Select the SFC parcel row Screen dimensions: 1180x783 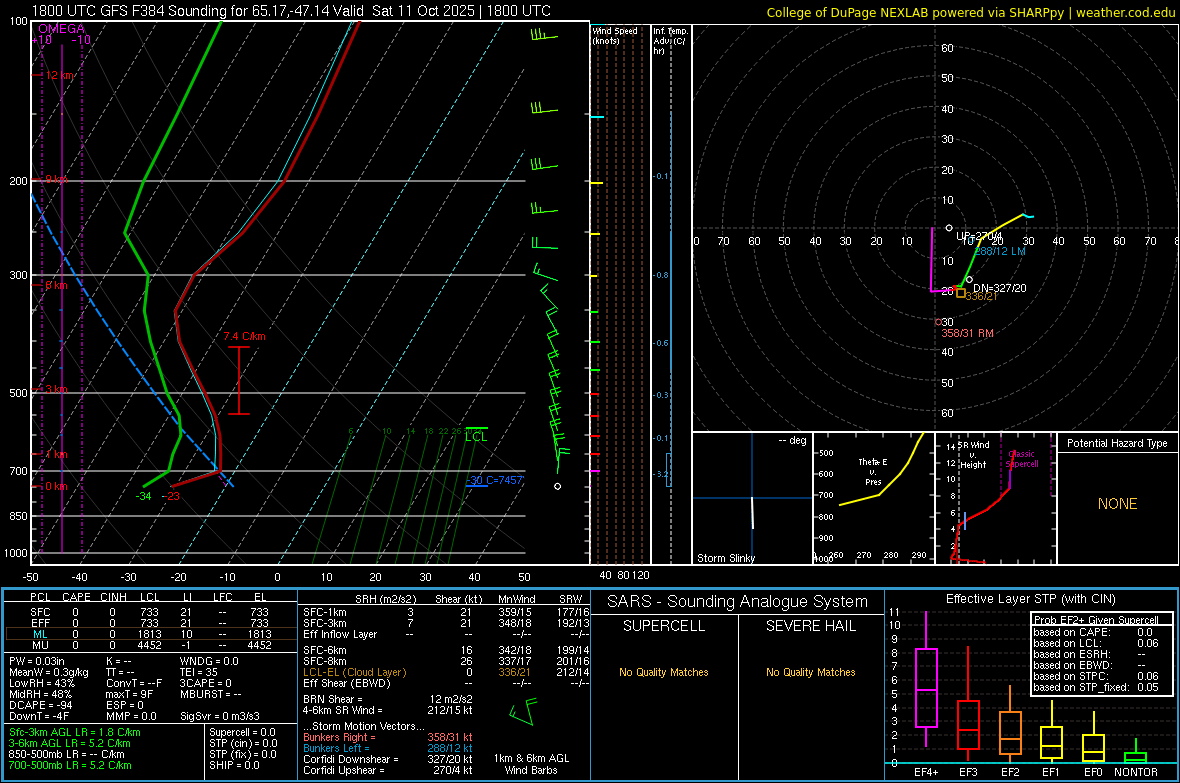pyautogui.click(x=151, y=613)
